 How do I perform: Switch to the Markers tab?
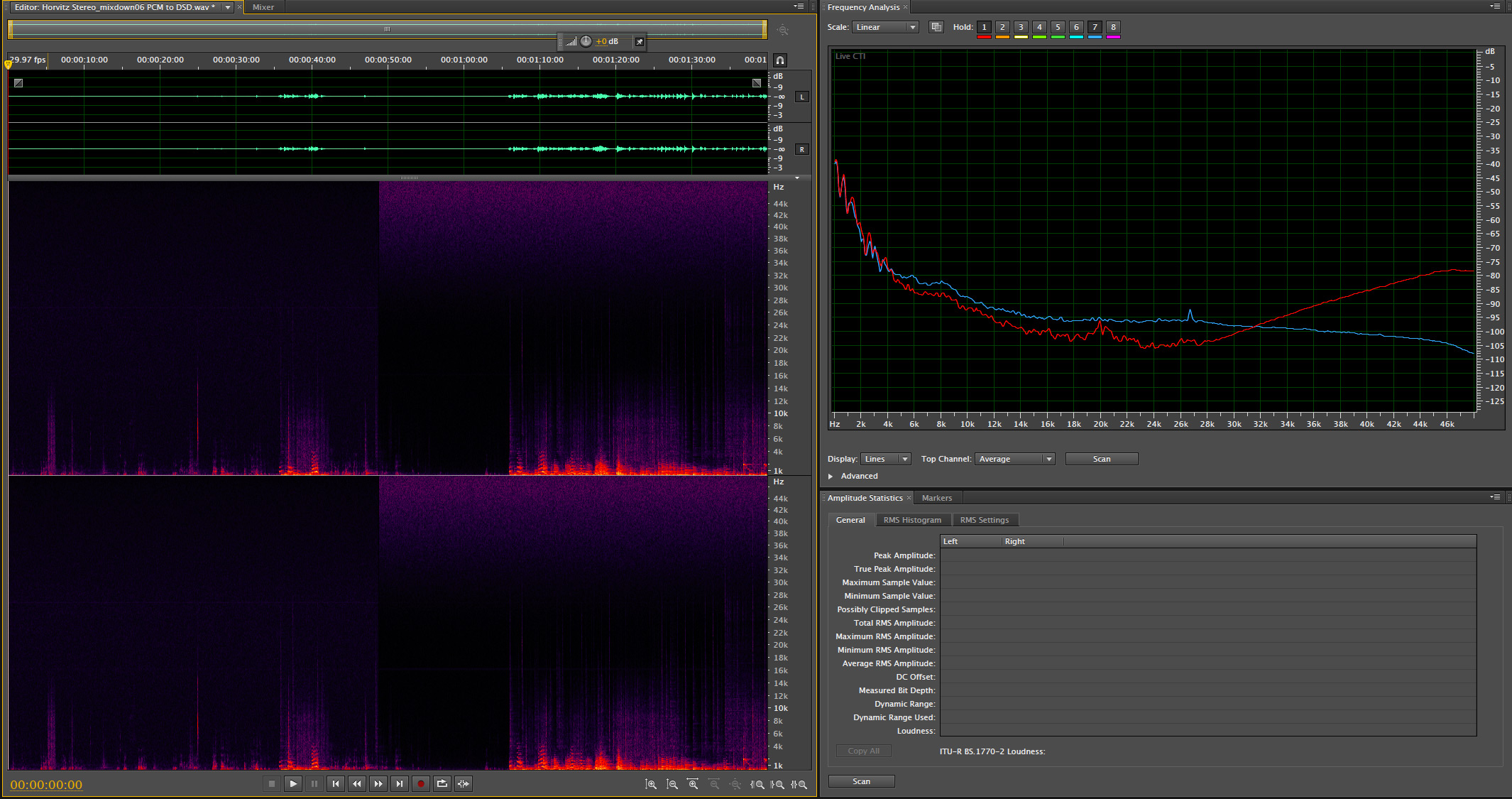pos(936,498)
